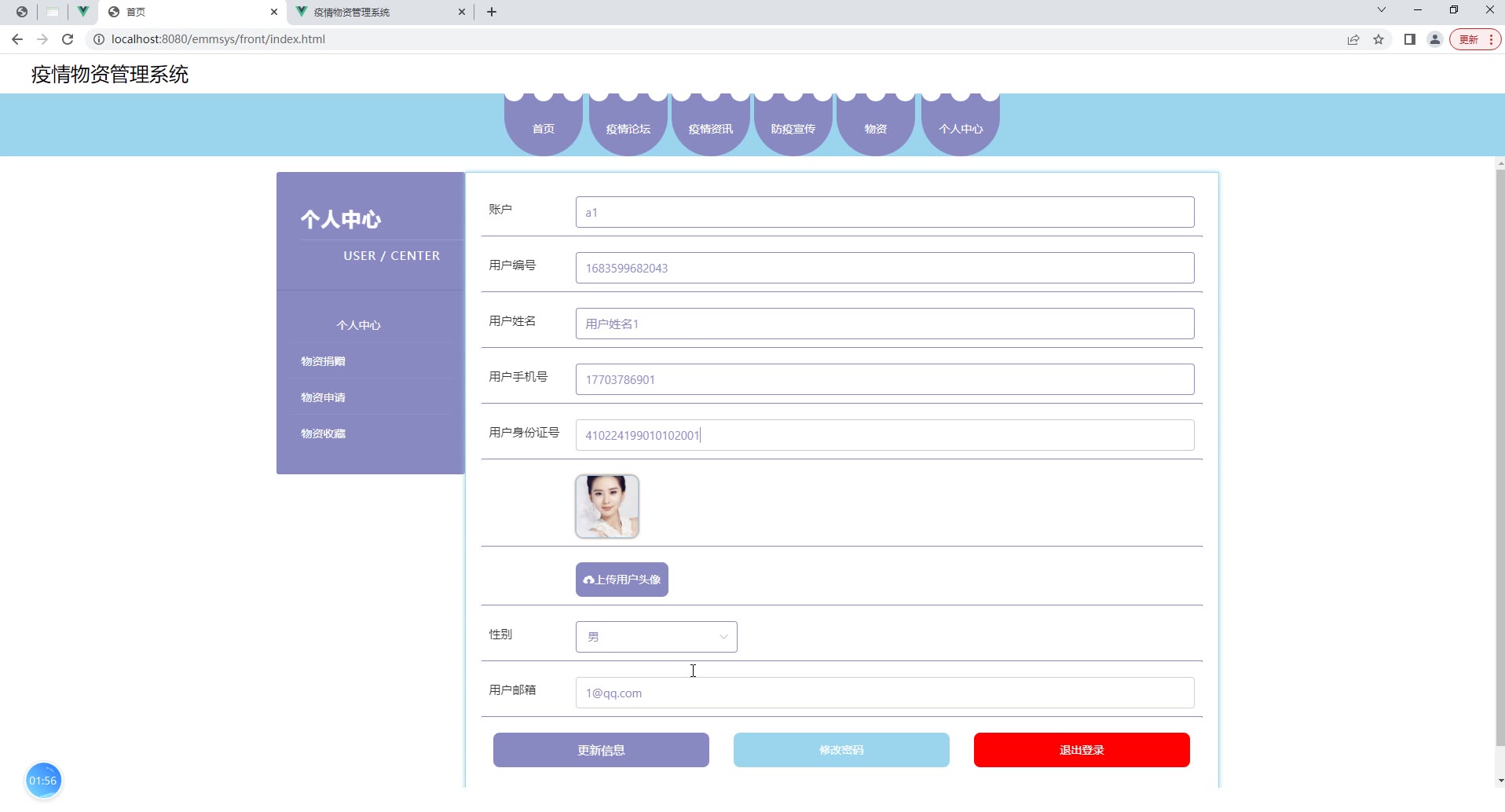
Task: Bookmark this page with the star icon
Action: pos(1379,39)
